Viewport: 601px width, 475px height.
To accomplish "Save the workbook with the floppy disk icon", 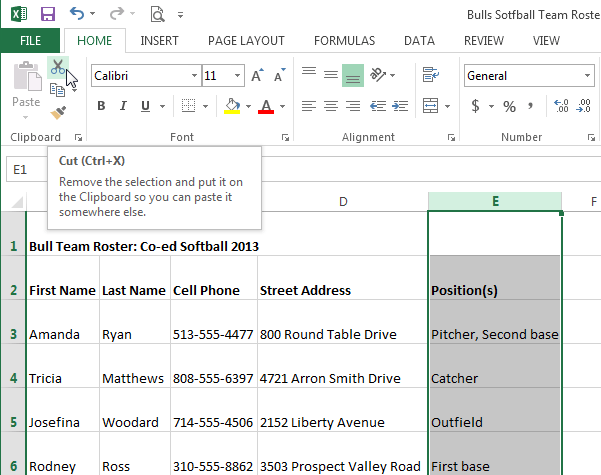I will [48, 14].
